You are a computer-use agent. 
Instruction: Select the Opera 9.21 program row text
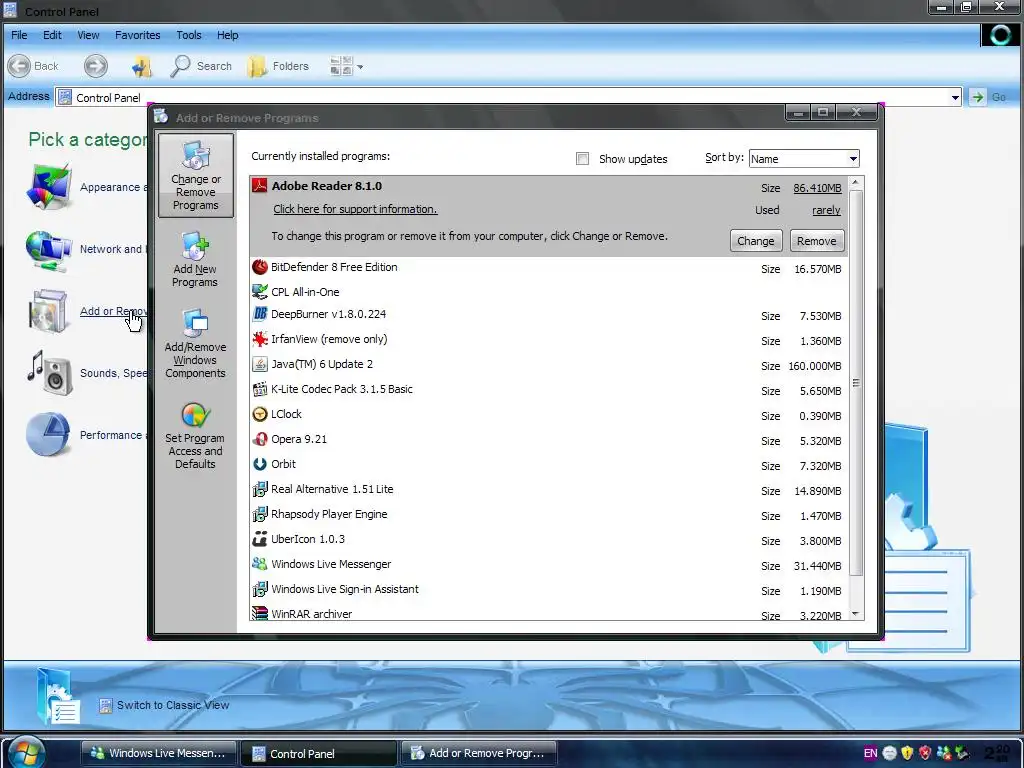pos(299,439)
